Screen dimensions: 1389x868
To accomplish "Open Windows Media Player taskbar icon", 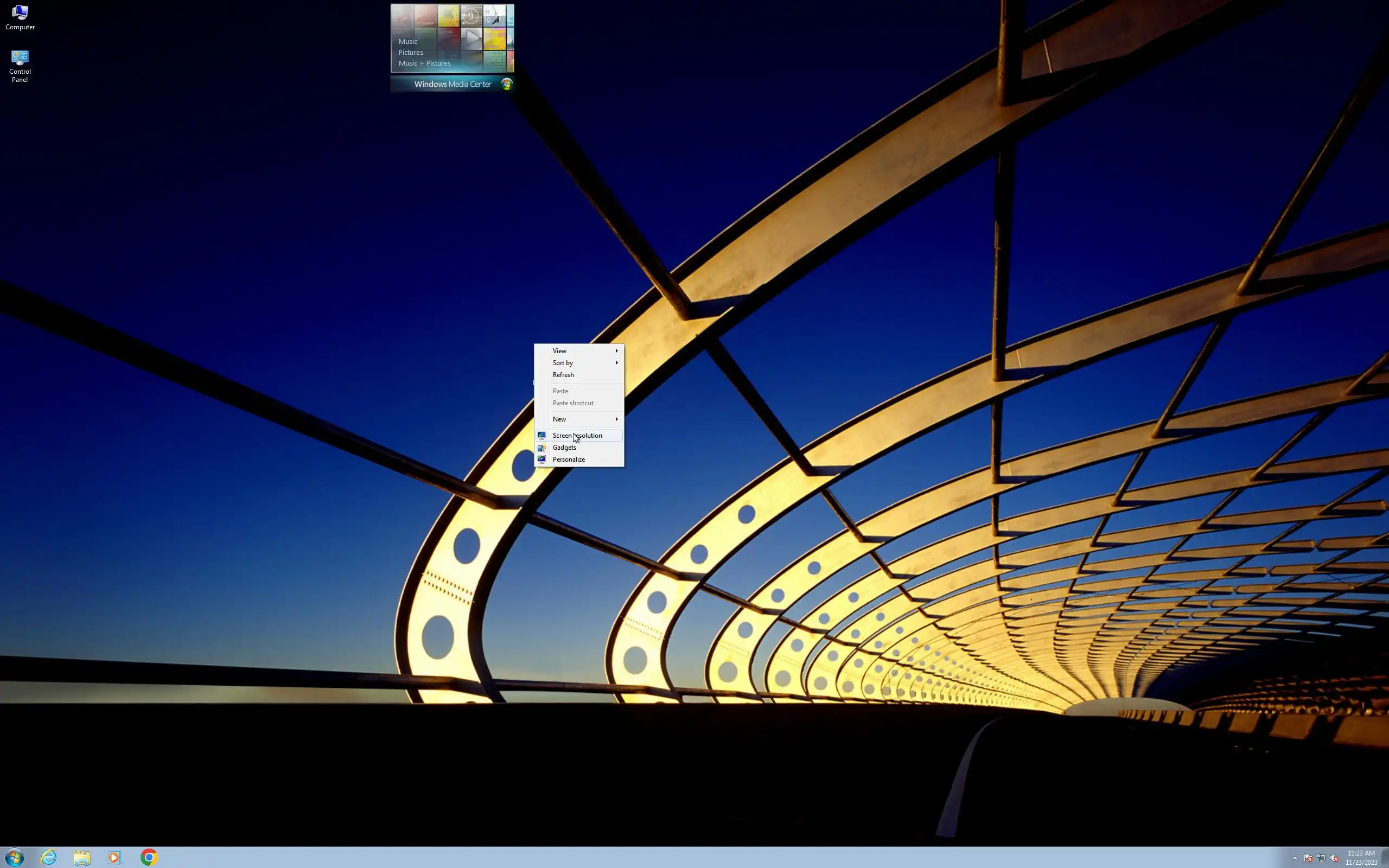I will (115, 857).
